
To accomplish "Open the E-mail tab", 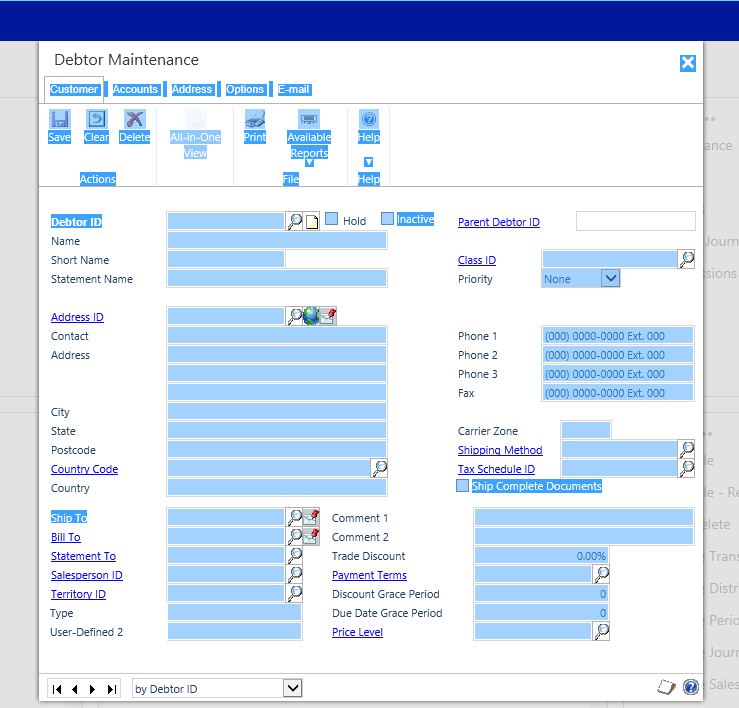I will pos(294,90).
